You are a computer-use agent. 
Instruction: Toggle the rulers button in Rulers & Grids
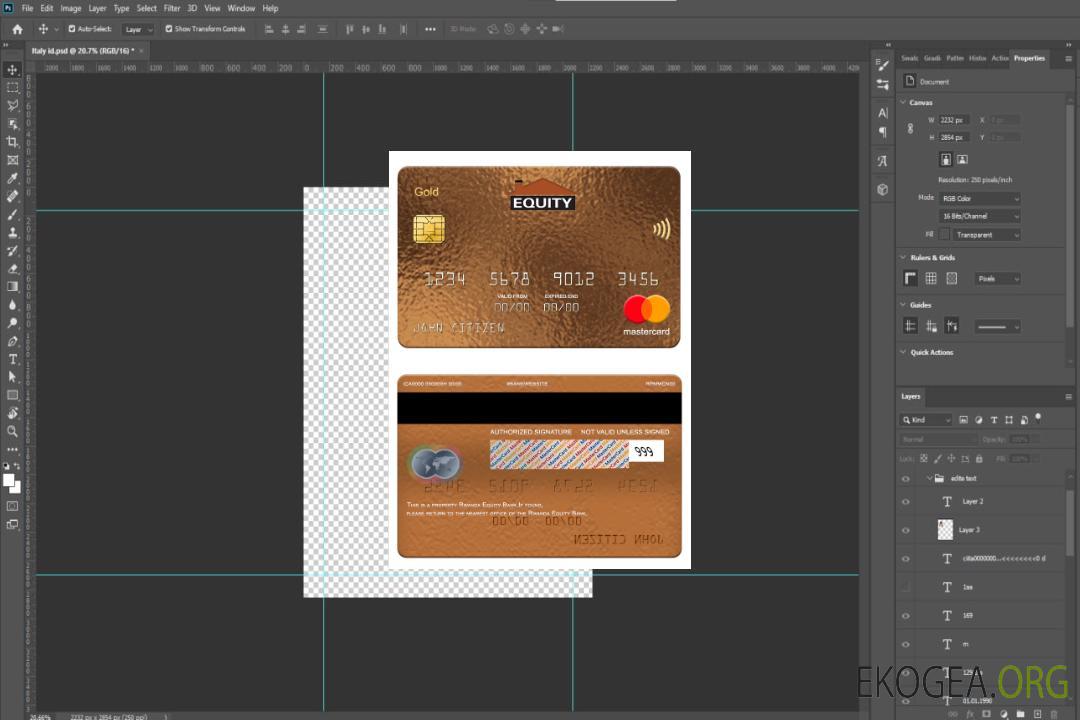[x=911, y=278]
